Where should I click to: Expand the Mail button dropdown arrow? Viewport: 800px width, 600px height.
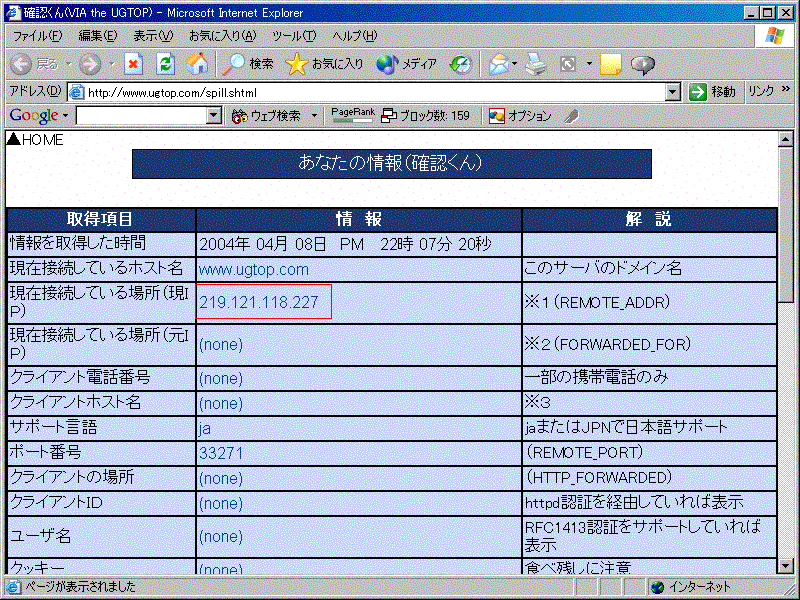(515, 64)
